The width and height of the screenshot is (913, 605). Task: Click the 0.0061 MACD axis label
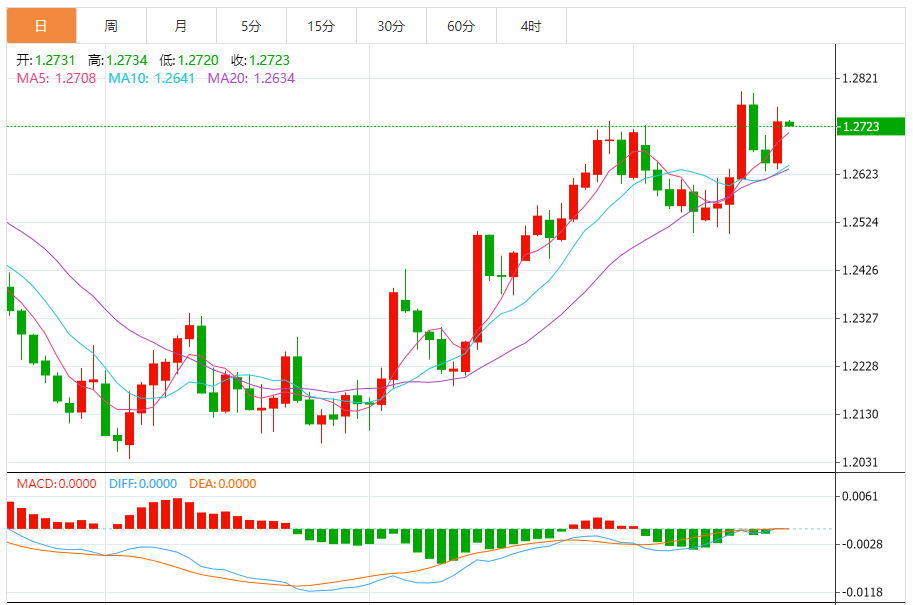pyautogui.click(x=860, y=497)
